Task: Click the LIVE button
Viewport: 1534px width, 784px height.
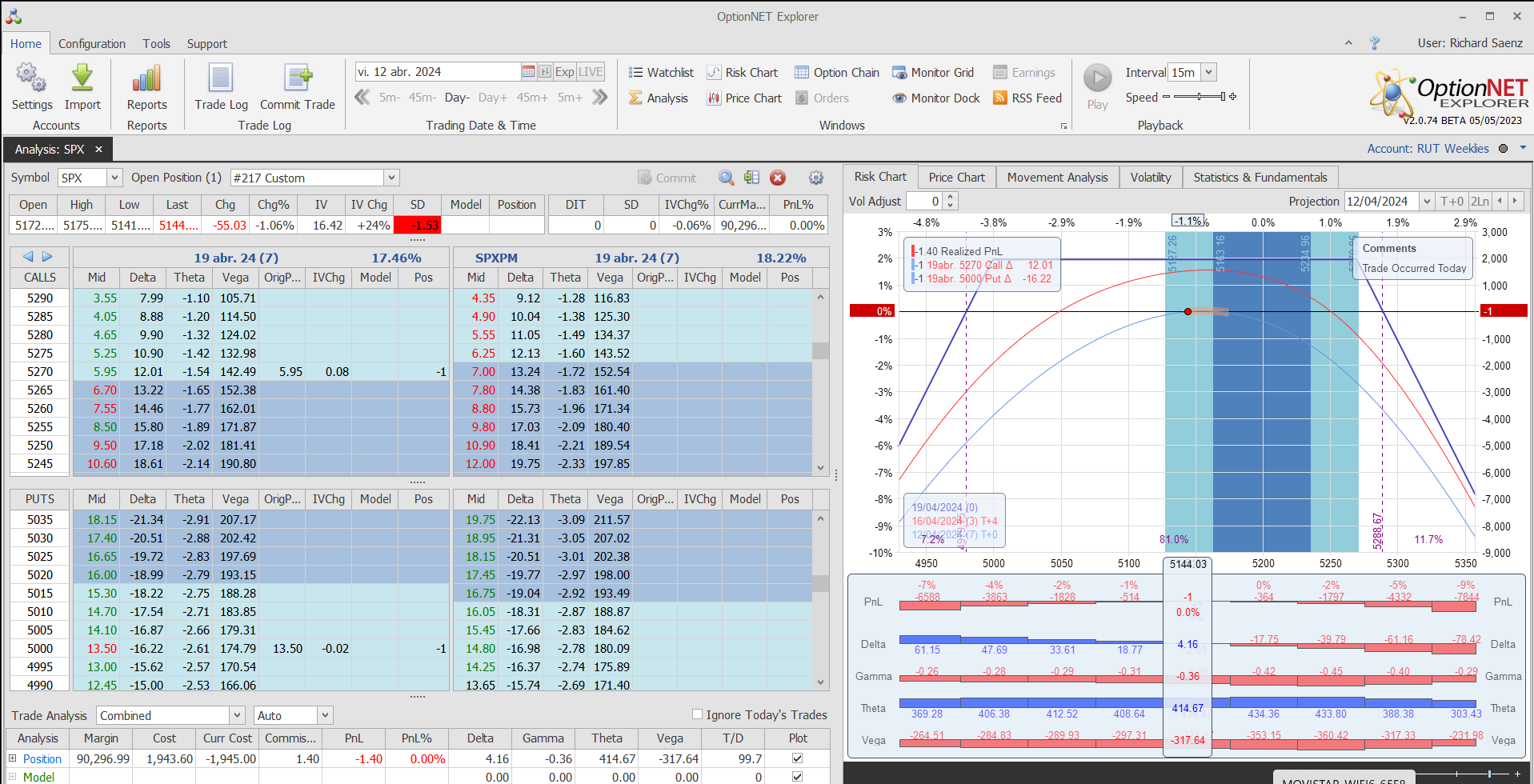Action: (x=591, y=72)
